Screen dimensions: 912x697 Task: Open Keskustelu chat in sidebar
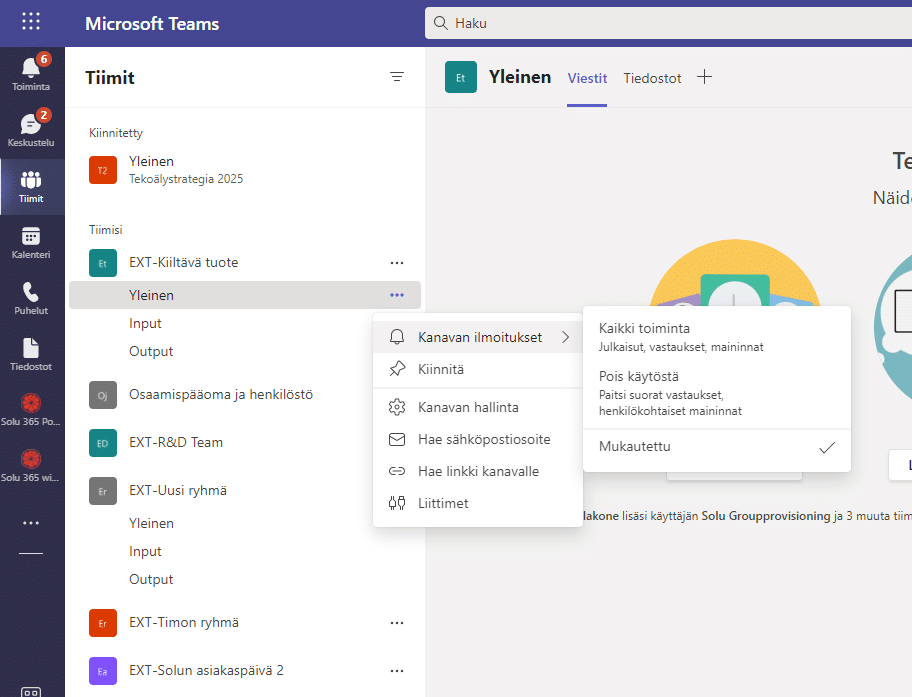(x=31, y=129)
